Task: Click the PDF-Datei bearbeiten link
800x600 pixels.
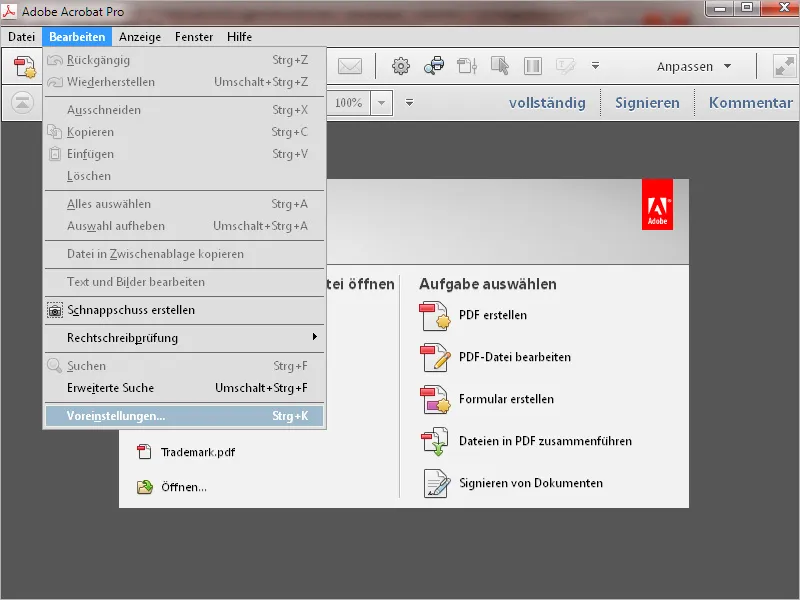Action: [515, 357]
